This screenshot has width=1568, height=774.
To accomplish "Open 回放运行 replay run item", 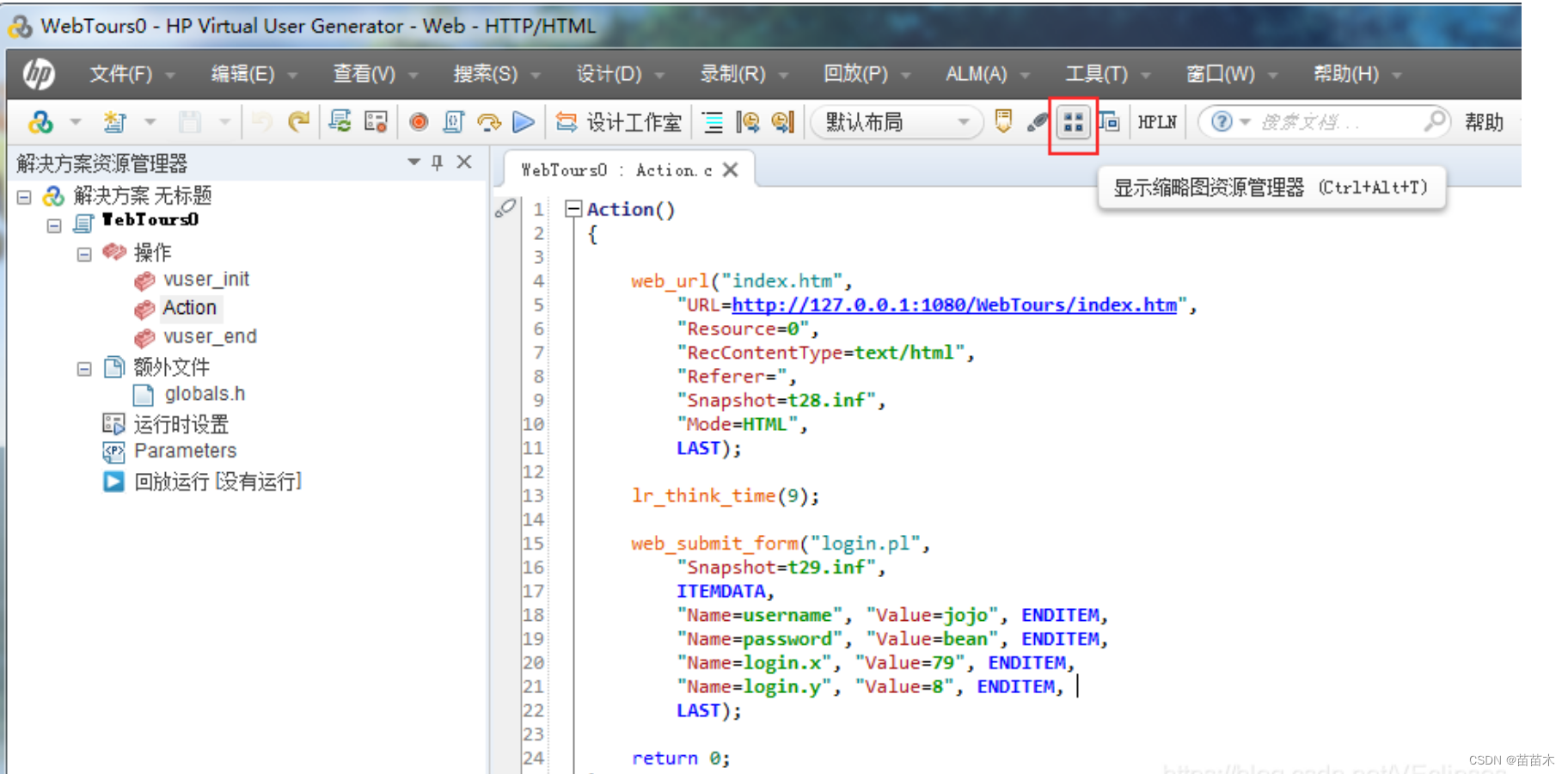I will [217, 482].
